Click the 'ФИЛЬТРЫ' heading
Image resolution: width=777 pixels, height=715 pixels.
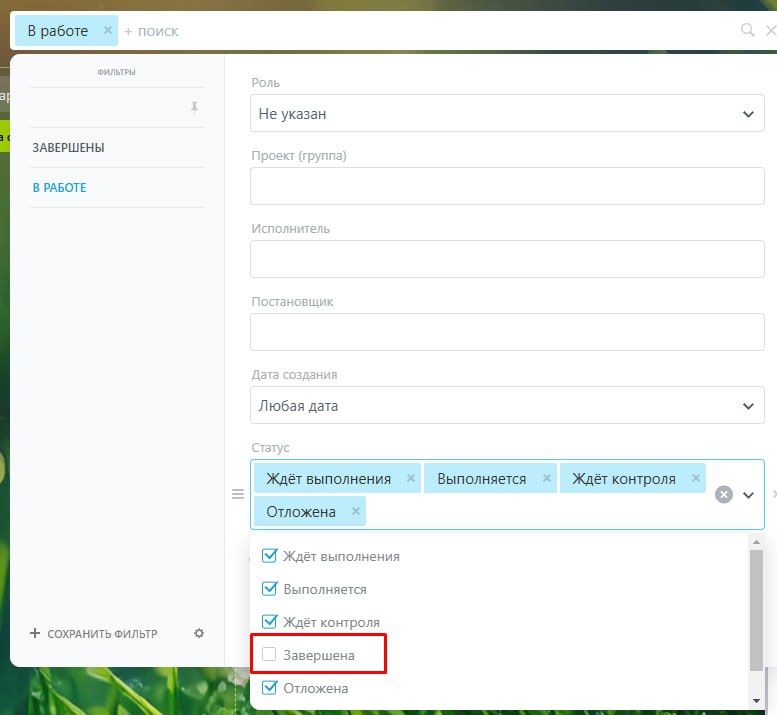116,72
